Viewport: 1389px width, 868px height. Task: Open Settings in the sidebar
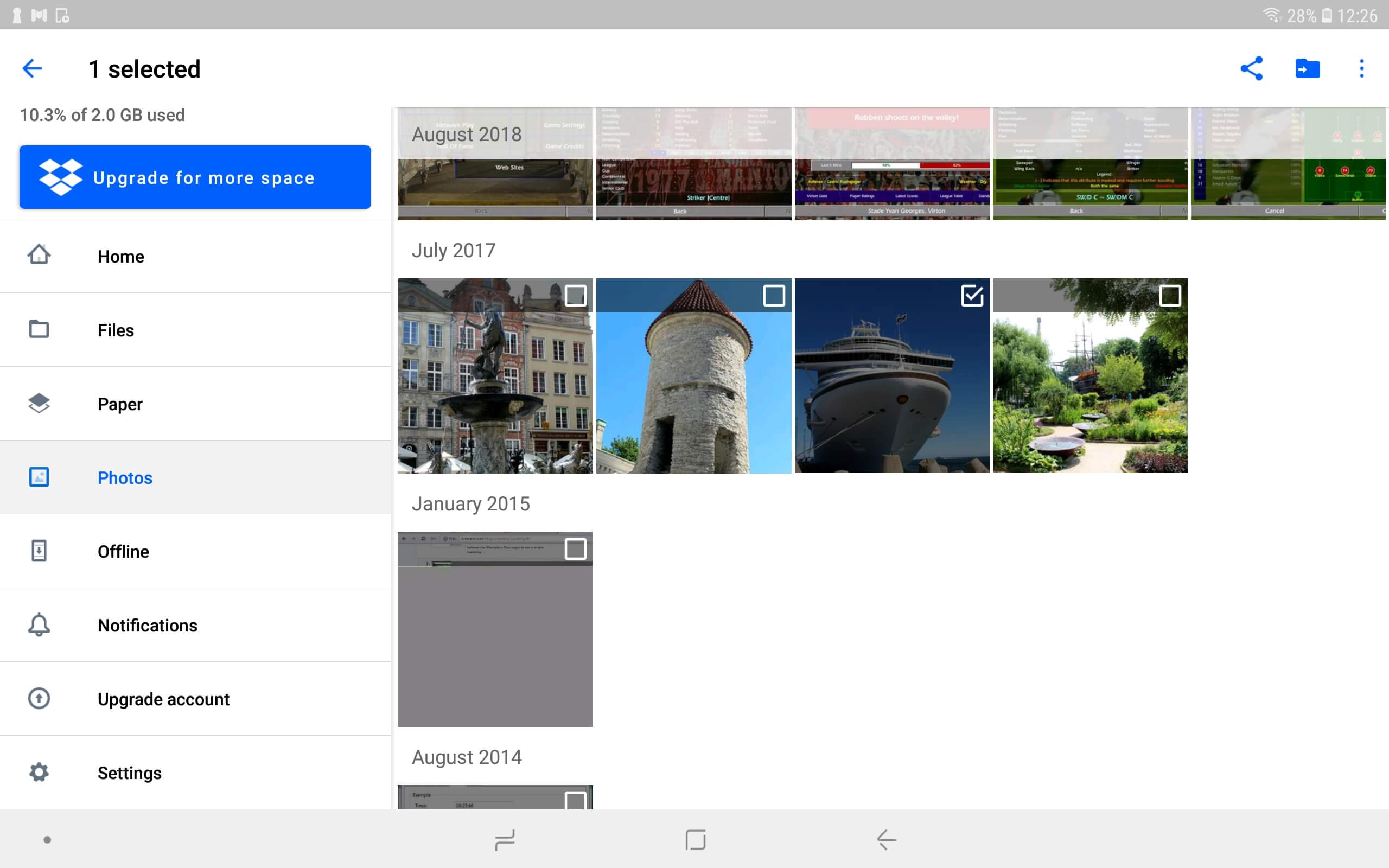(x=195, y=773)
